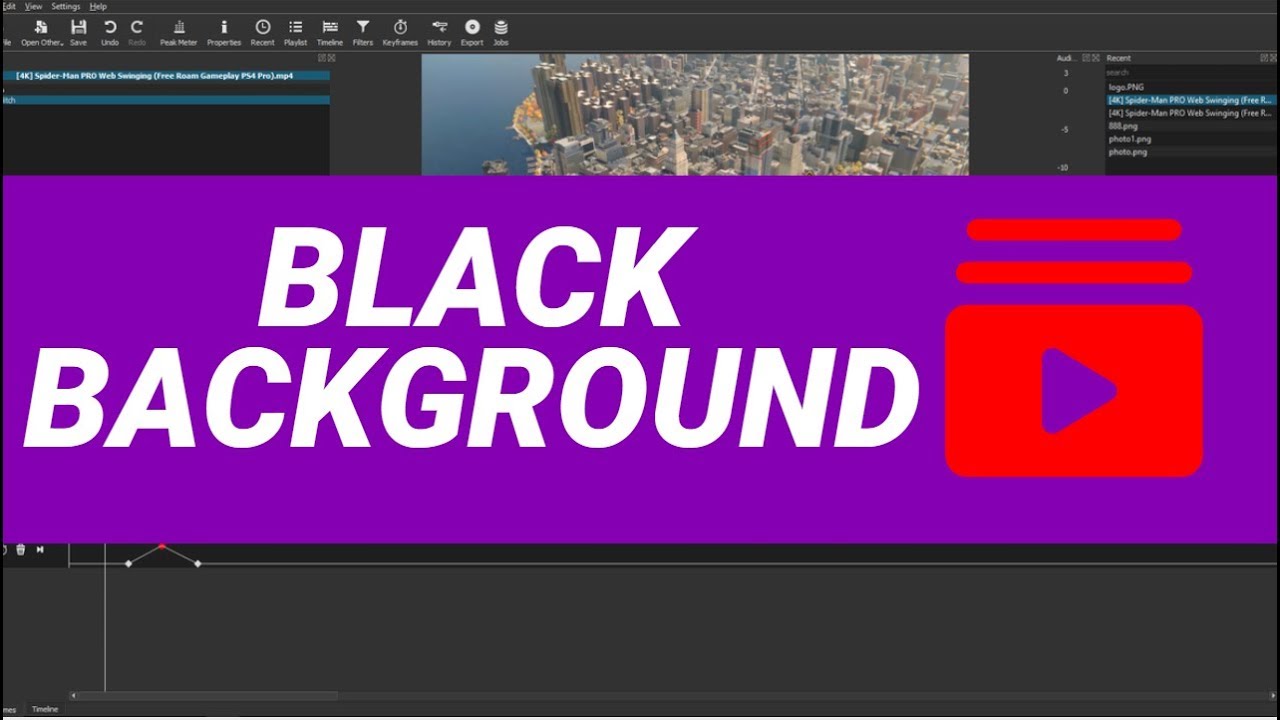
Task: Select the highlighted Spider-Man entry in Recent
Action: click(1190, 100)
